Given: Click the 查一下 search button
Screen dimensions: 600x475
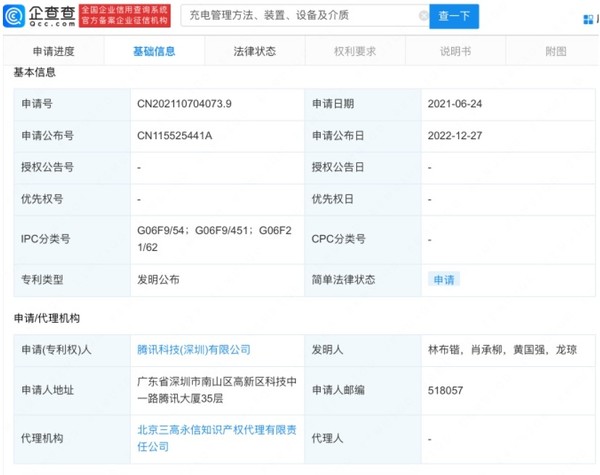Looking at the screenshot, I should pos(454,16).
